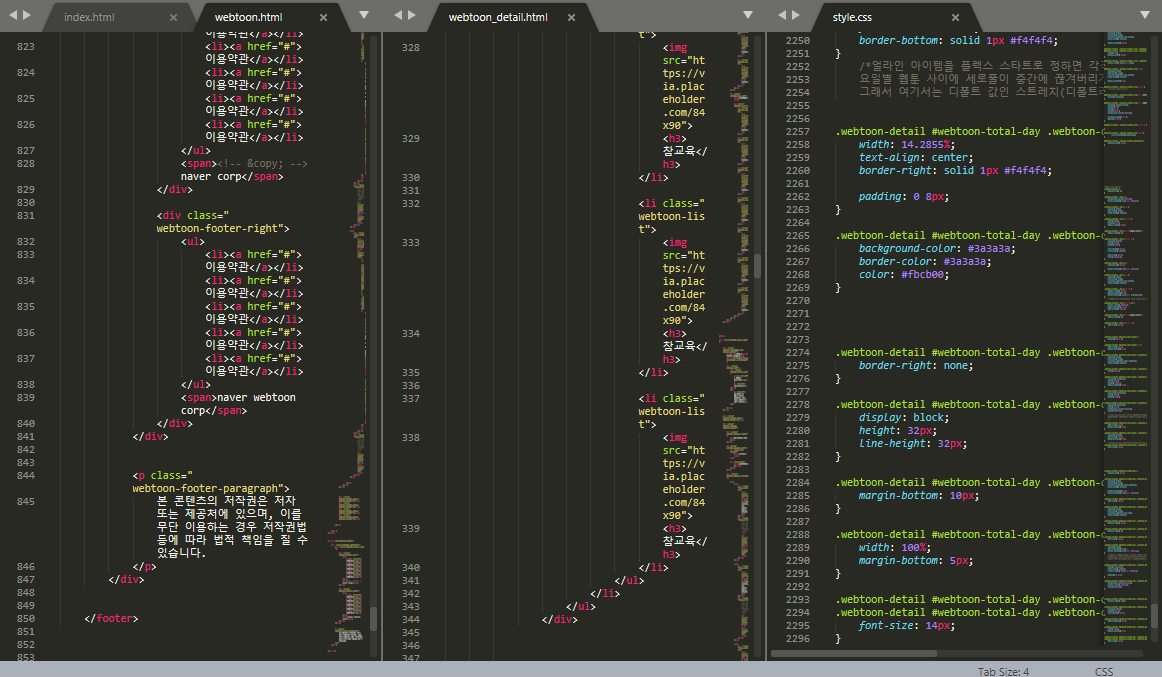Click line number 844 in webtoon.html gutter
The image size is (1162, 677).
click(x=26, y=476)
